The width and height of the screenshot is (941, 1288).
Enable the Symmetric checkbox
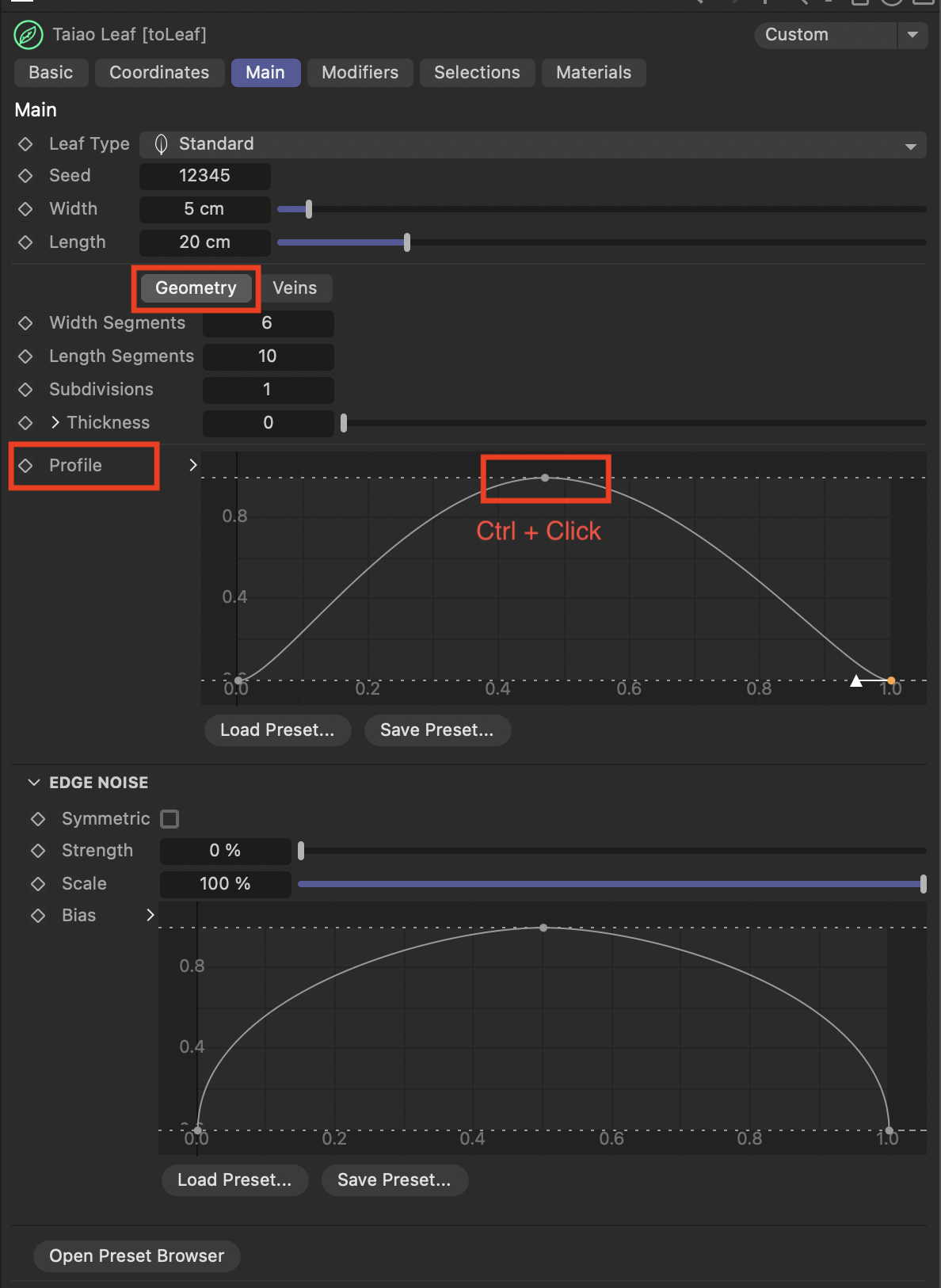click(170, 818)
